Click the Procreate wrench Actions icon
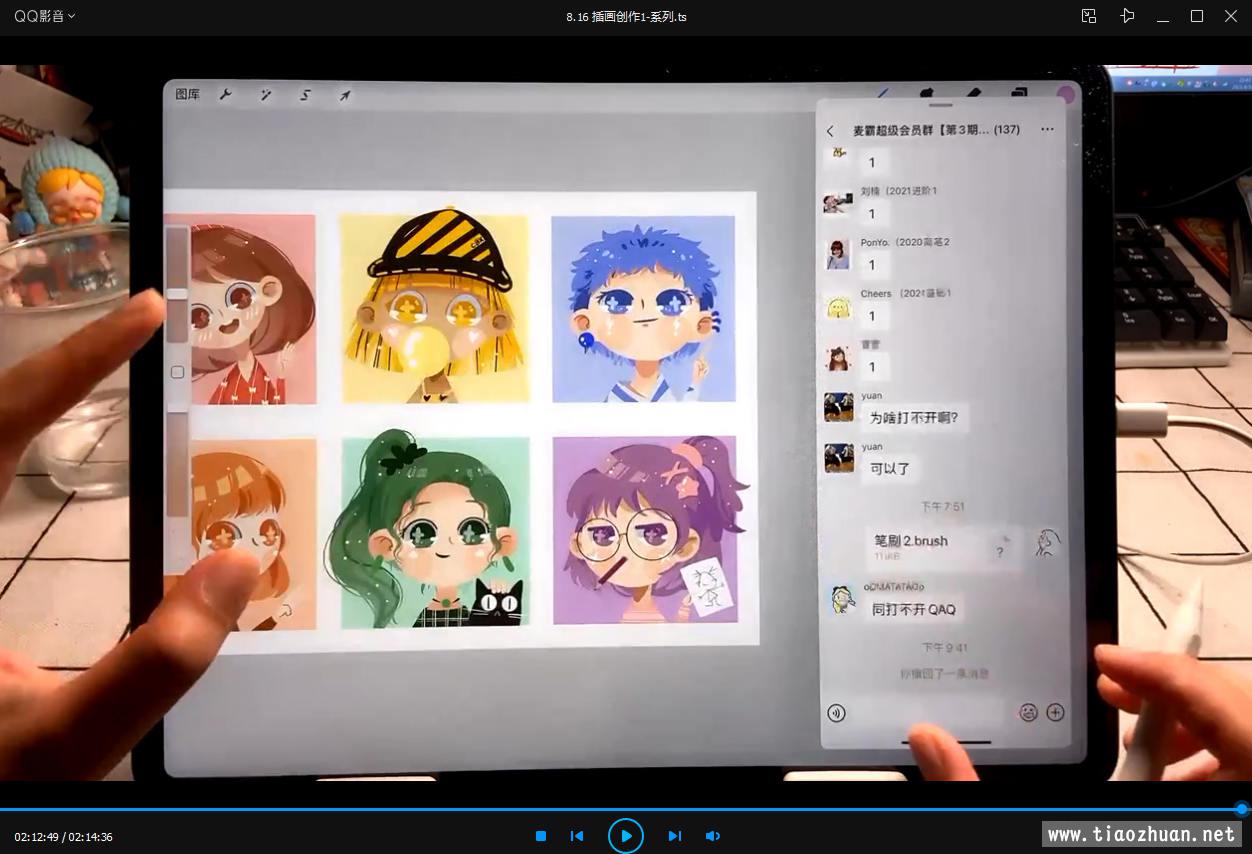This screenshot has width=1252, height=854. tap(225, 95)
